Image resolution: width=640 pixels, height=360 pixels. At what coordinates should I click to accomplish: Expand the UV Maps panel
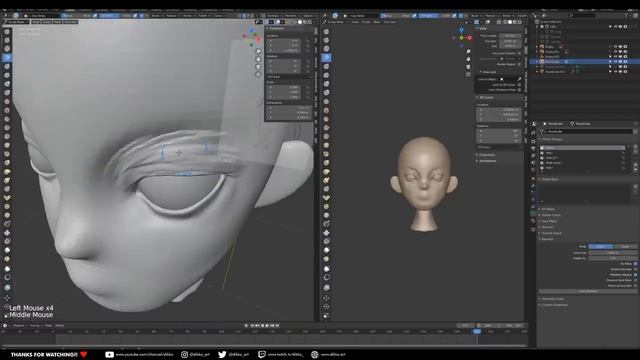[548, 209]
